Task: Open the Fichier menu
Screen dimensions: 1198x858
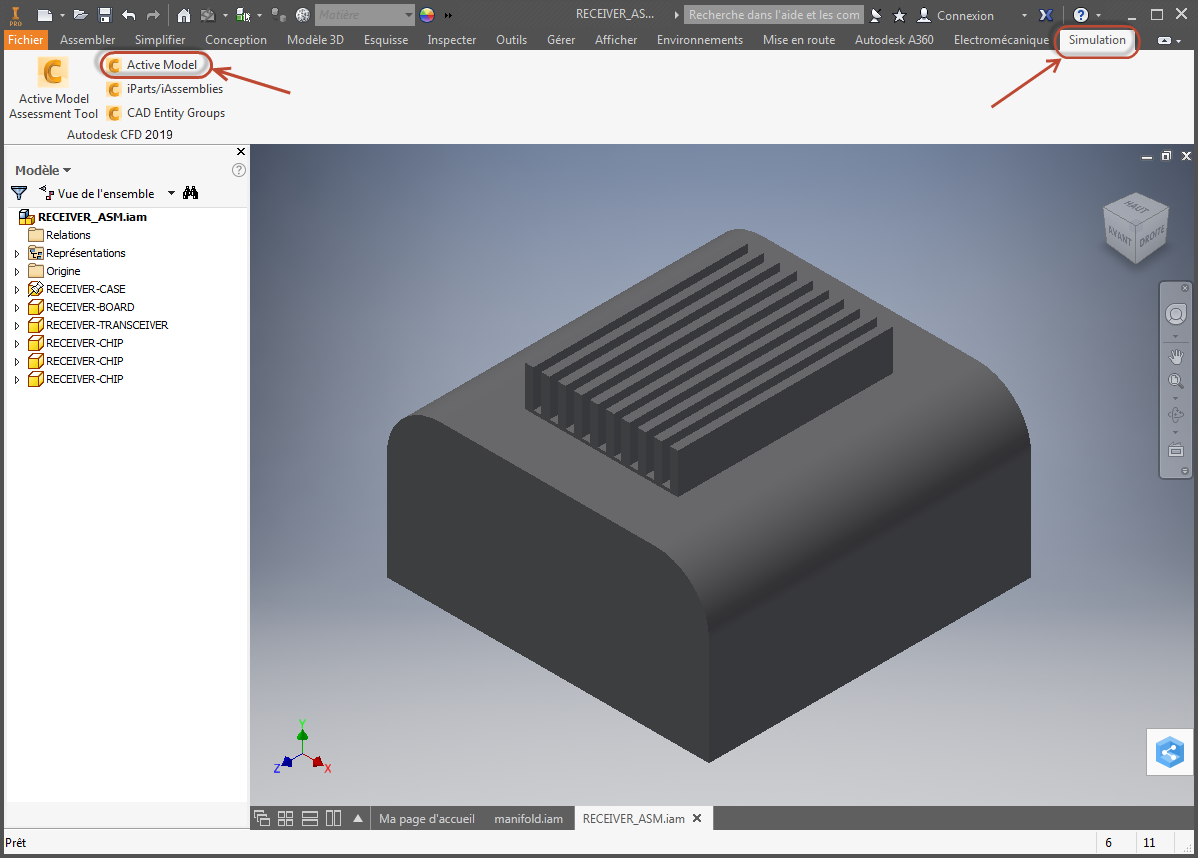Action: (25, 40)
